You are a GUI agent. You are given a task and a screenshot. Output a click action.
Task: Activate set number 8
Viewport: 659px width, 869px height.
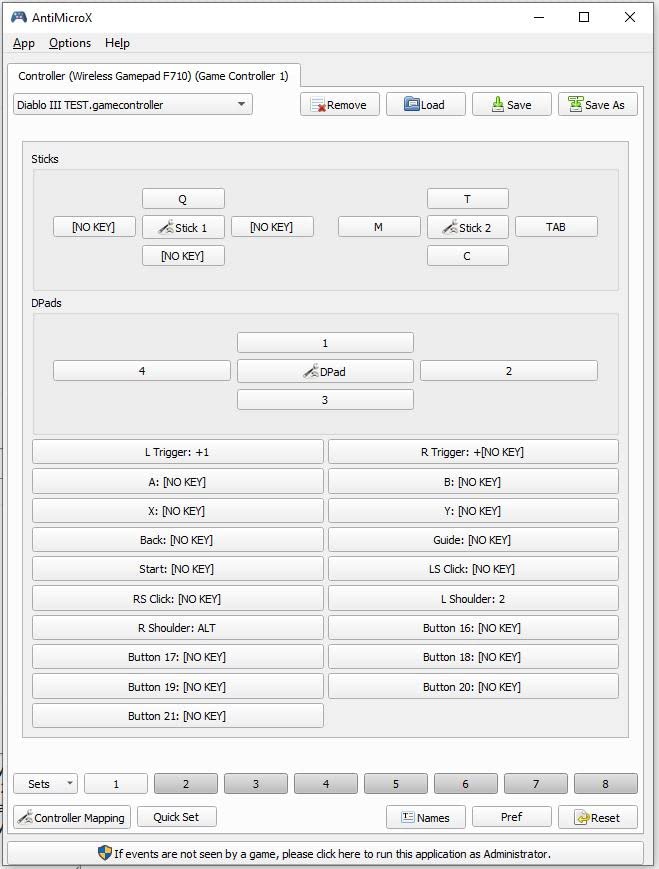click(604, 784)
